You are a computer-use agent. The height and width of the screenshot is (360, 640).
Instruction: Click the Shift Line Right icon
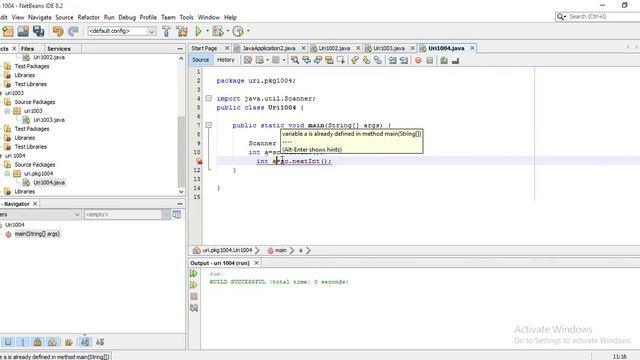tap(404, 60)
